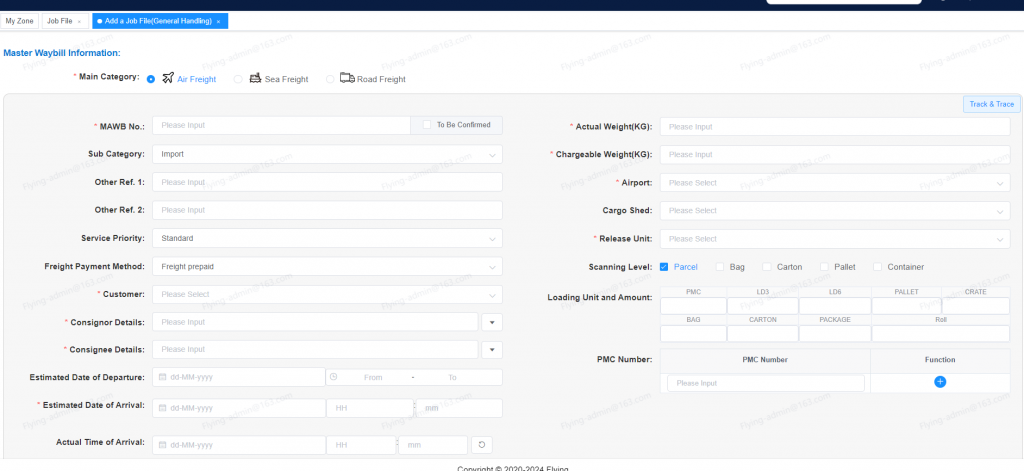
Task: Click the clock icon in departure time range
Action: pos(334,377)
